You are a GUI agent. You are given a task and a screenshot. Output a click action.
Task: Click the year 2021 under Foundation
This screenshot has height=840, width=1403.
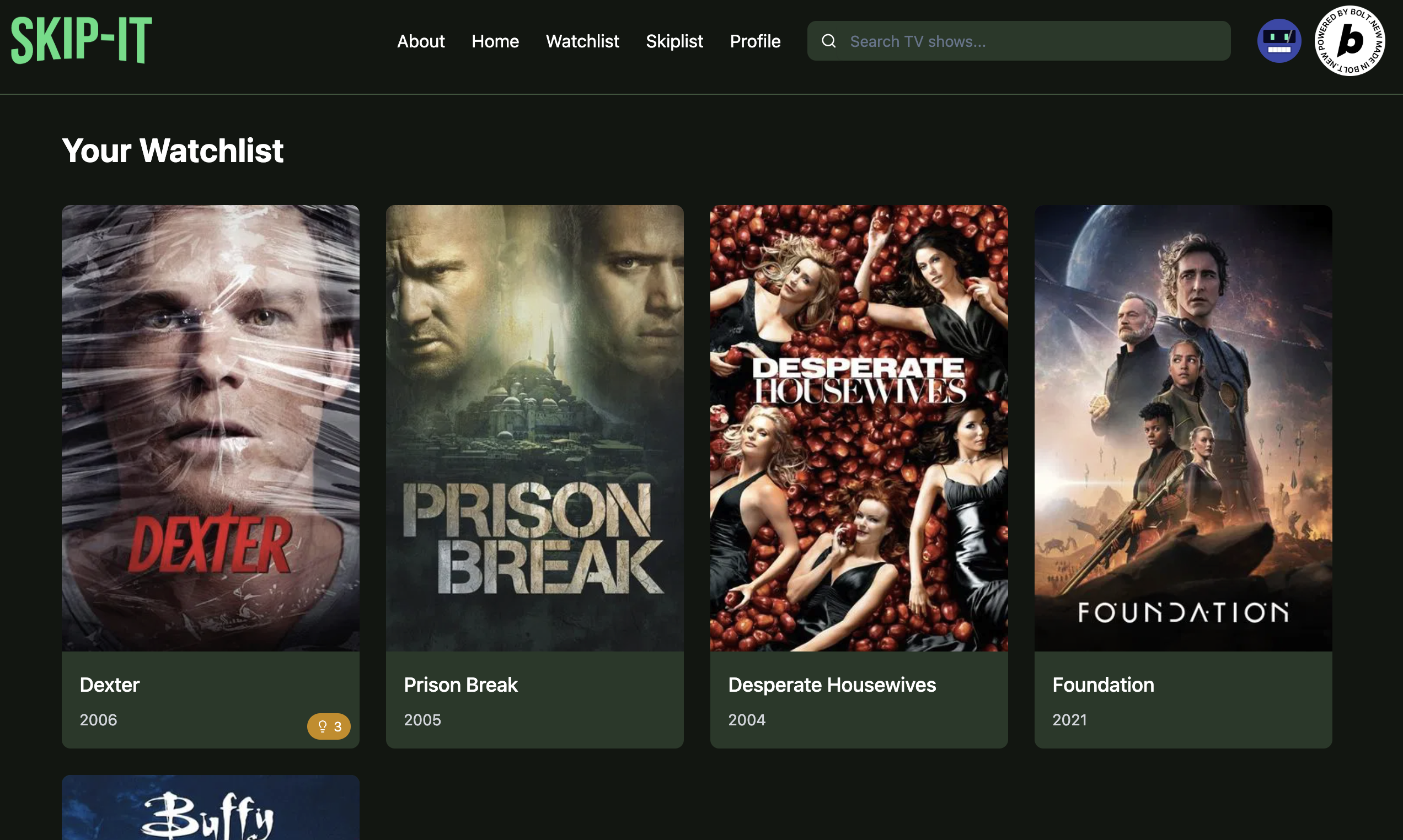[1069, 720]
